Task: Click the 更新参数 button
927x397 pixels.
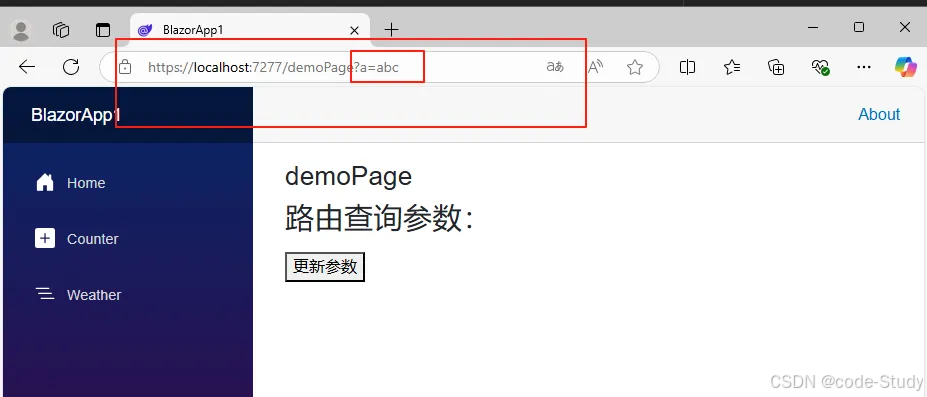Action: point(325,267)
